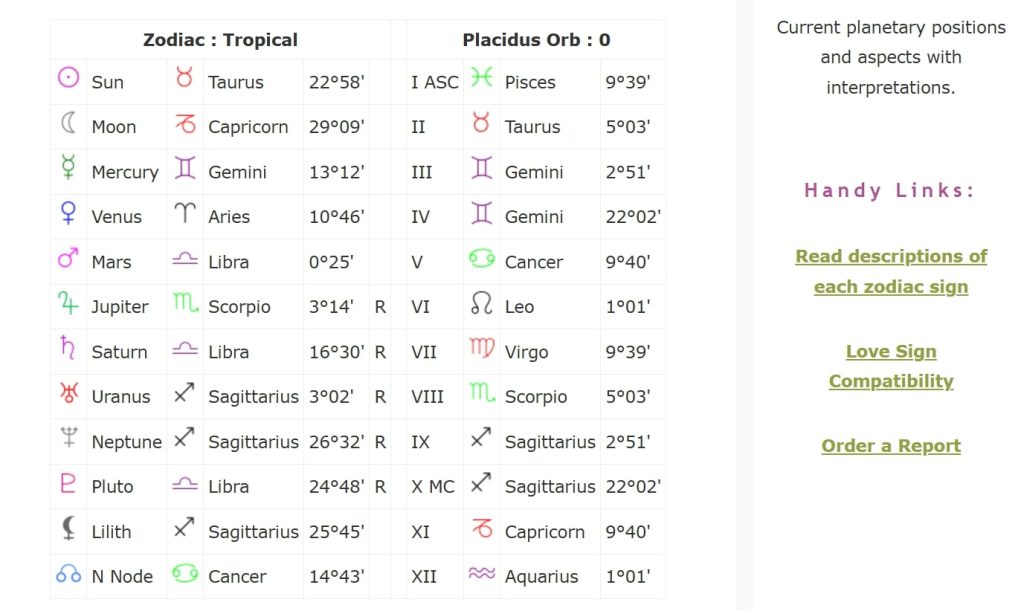
Task: Click the Moon crescent icon
Action: 68,123
